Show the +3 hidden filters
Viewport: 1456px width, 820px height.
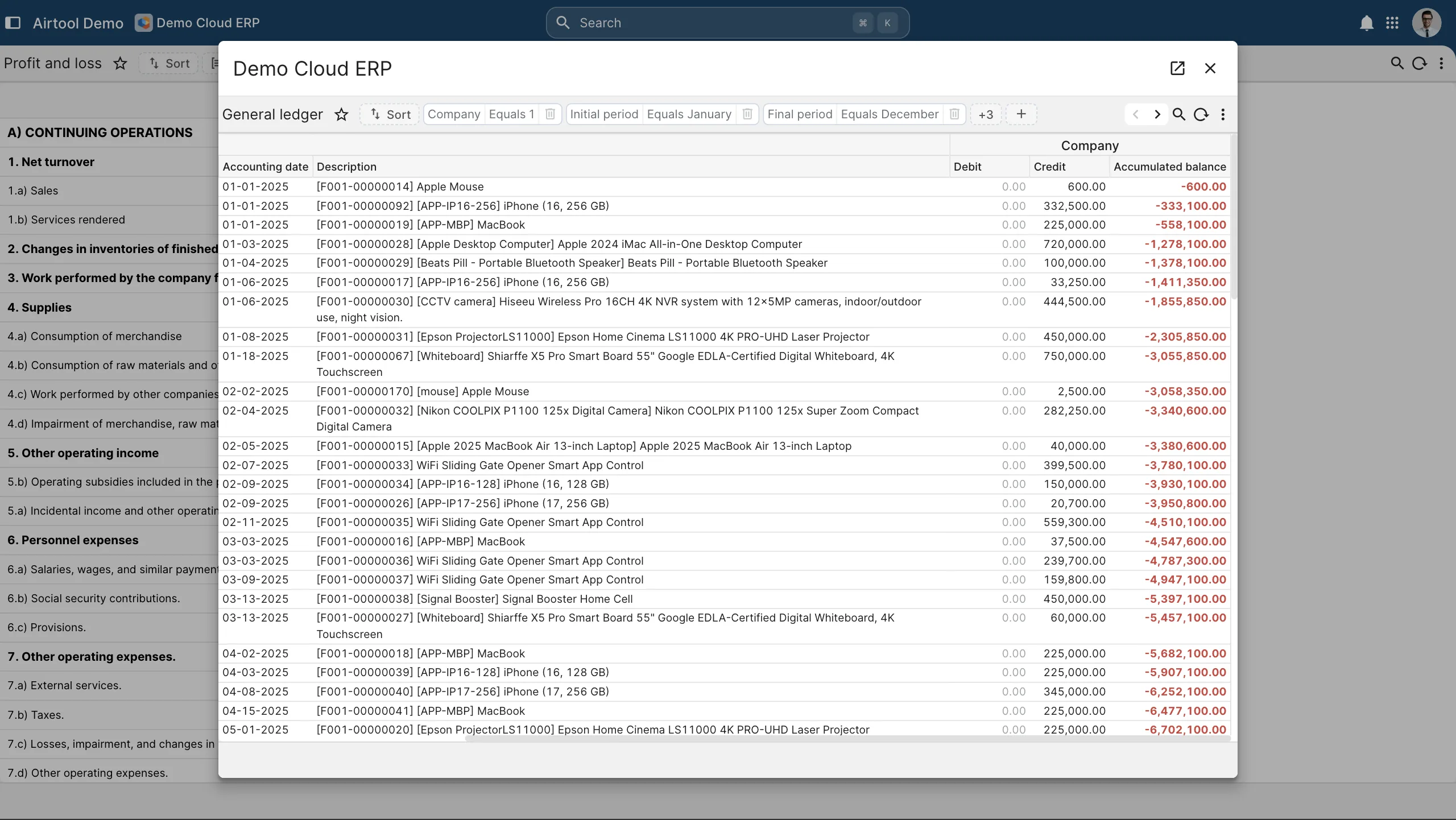[986, 114]
